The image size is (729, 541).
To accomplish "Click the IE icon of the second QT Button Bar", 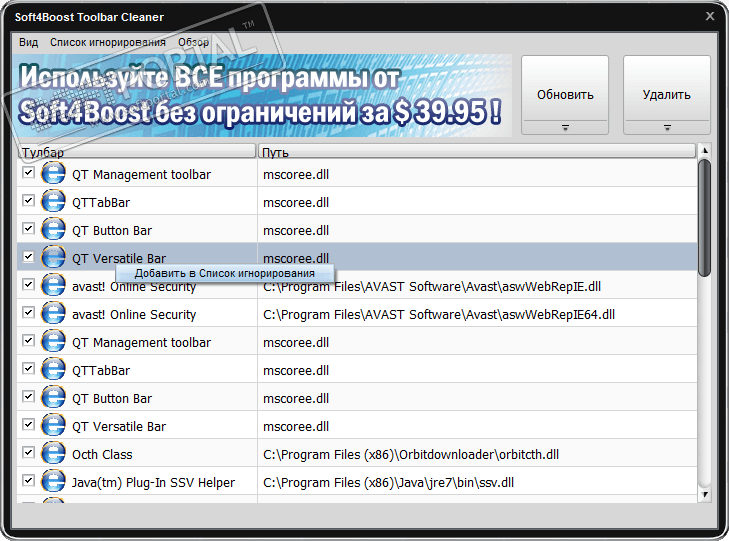I will click(53, 396).
